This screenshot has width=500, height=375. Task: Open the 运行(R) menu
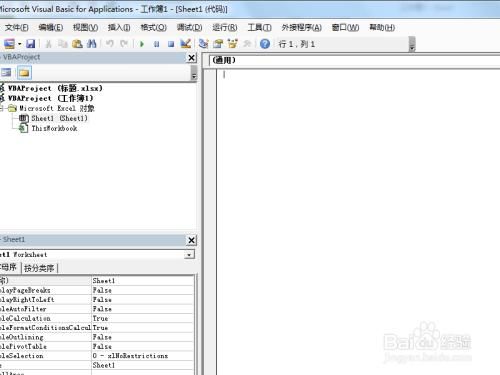tap(225, 27)
